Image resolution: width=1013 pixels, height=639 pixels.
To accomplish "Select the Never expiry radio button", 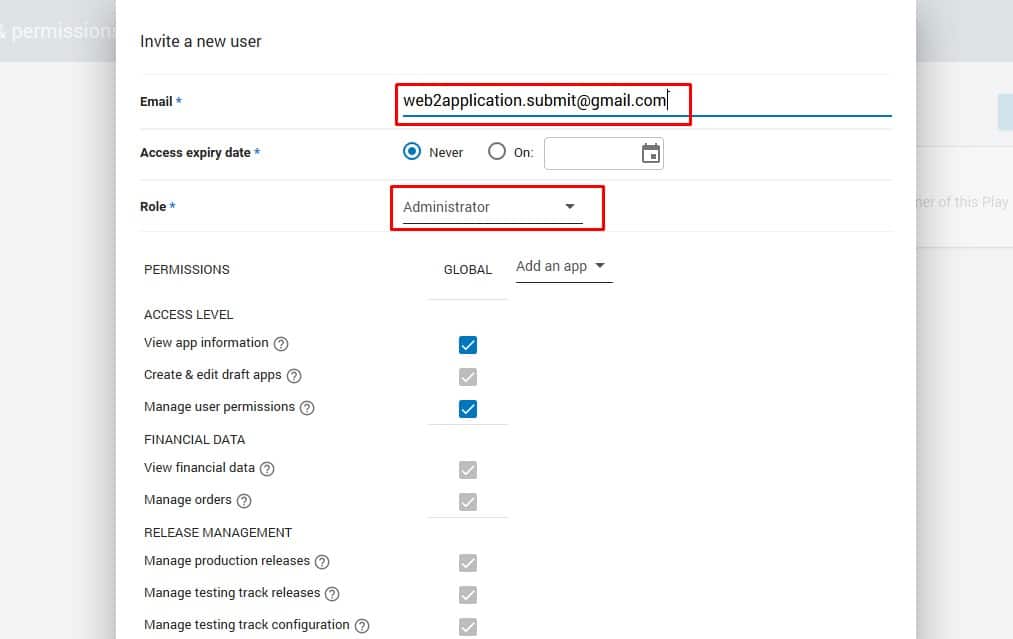I will coord(411,152).
